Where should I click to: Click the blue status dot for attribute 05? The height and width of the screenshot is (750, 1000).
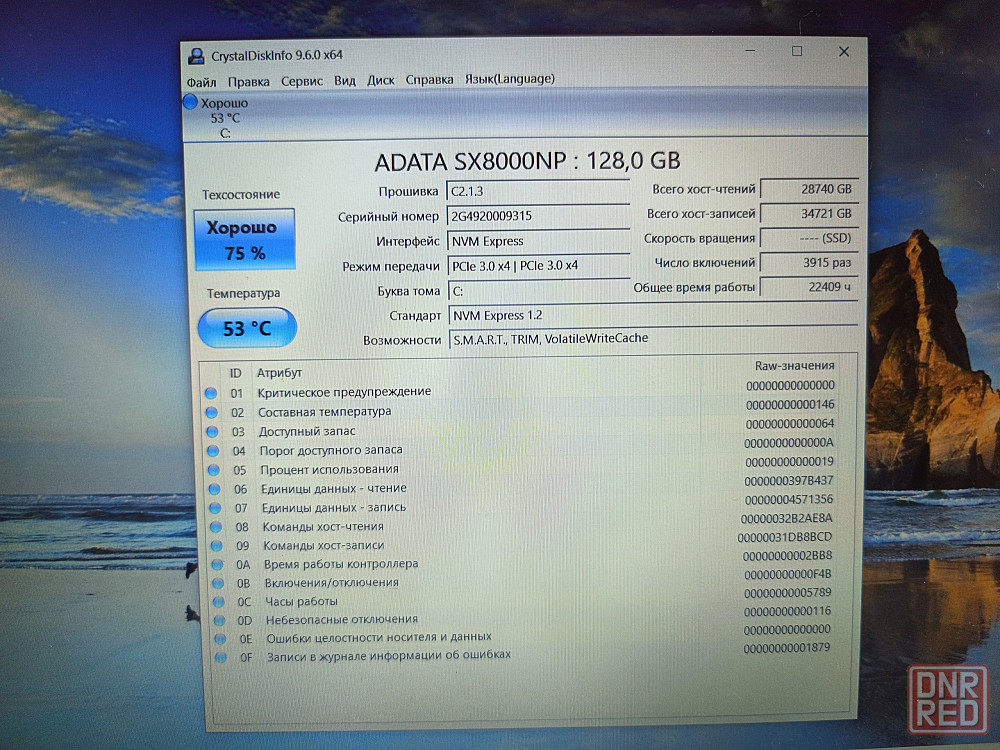[x=213, y=470]
